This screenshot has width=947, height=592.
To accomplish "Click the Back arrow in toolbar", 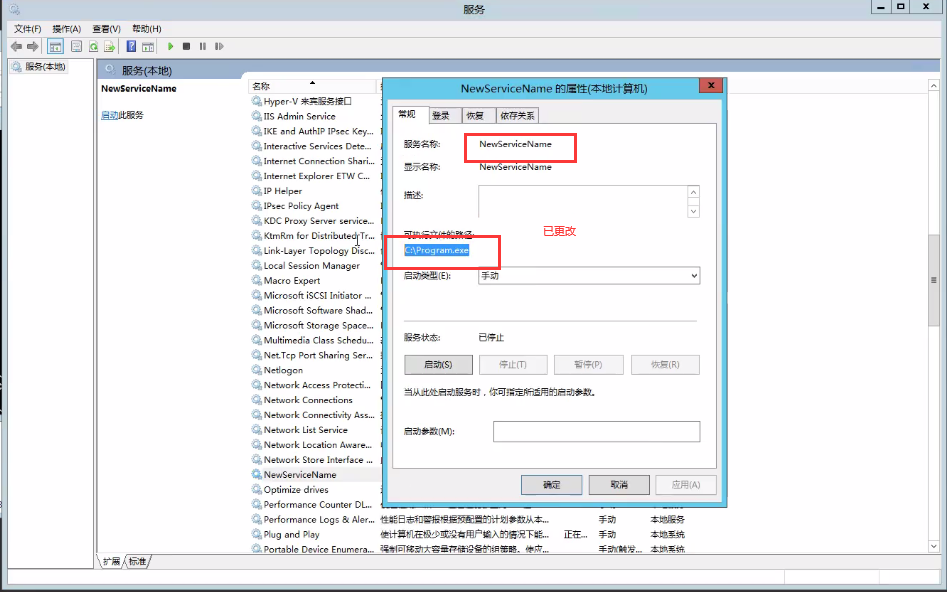I will point(17,46).
